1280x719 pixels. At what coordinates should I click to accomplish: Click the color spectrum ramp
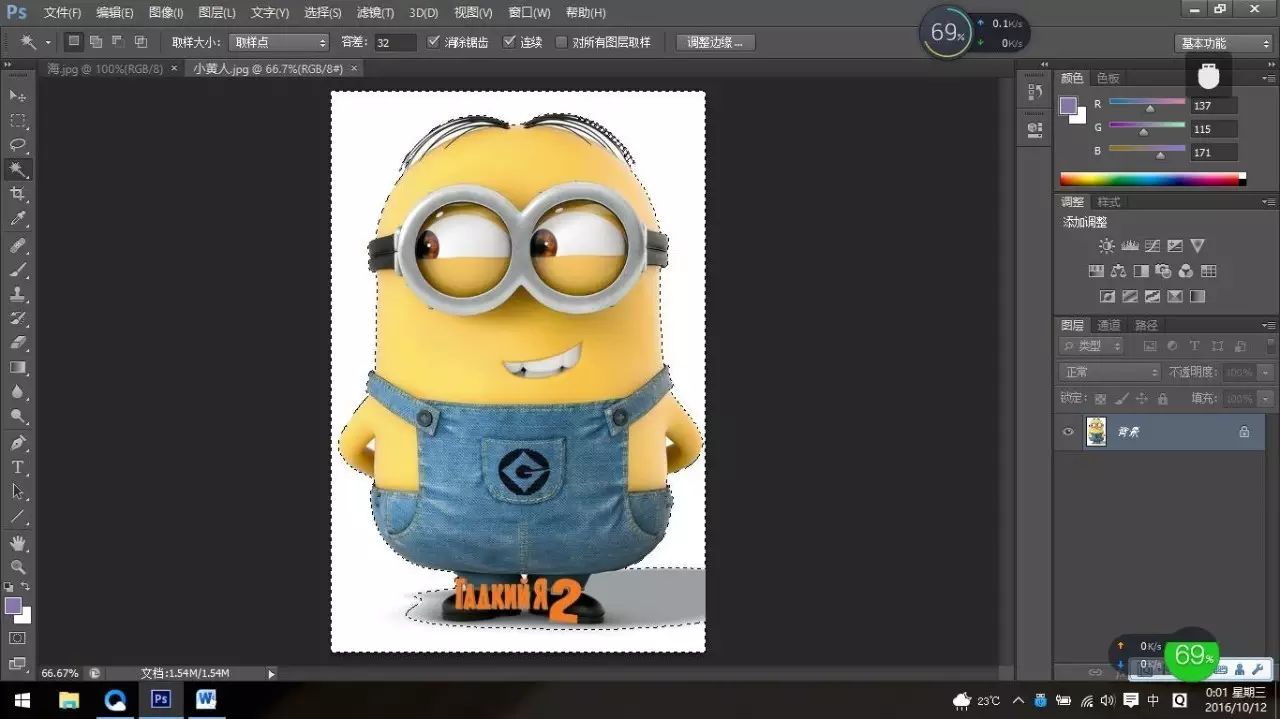pos(1153,179)
